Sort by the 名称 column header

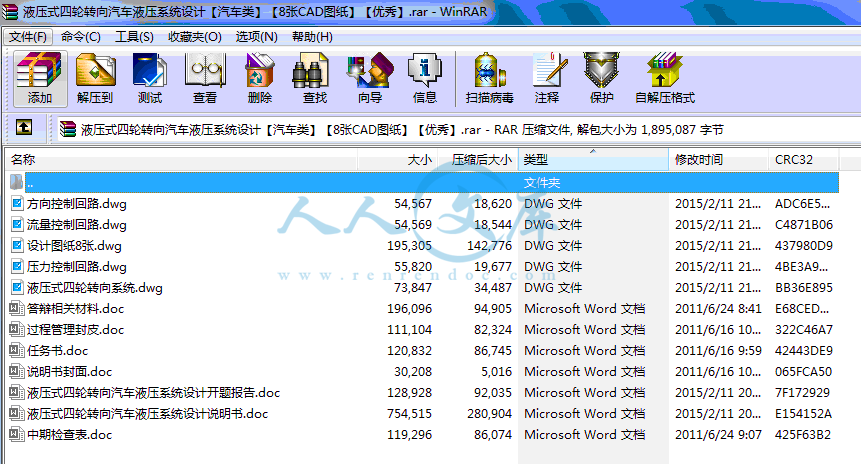pyautogui.click(x=181, y=160)
